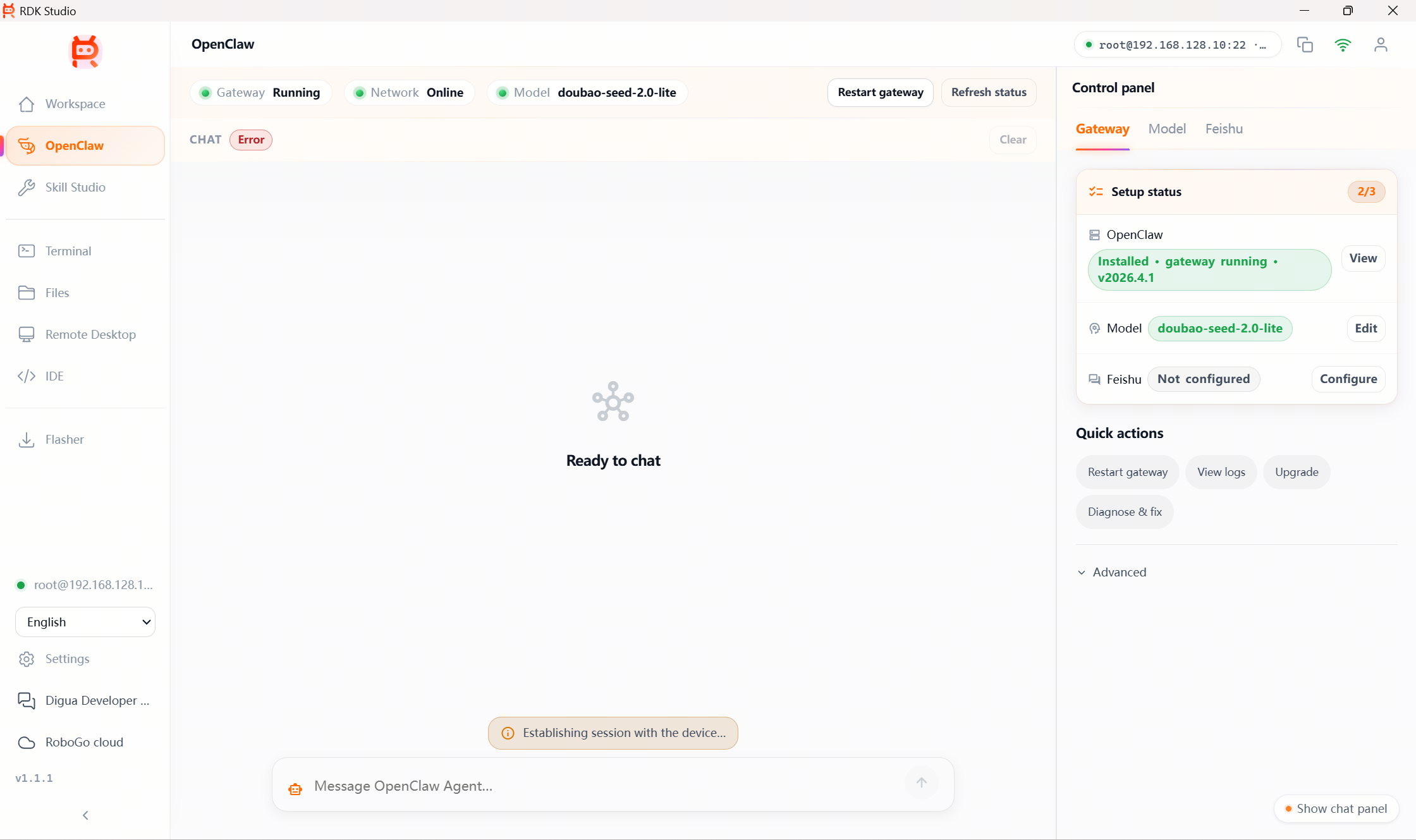This screenshot has height=840, width=1416.
Task: Click Show chat panel button
Action: (1336, 809)
